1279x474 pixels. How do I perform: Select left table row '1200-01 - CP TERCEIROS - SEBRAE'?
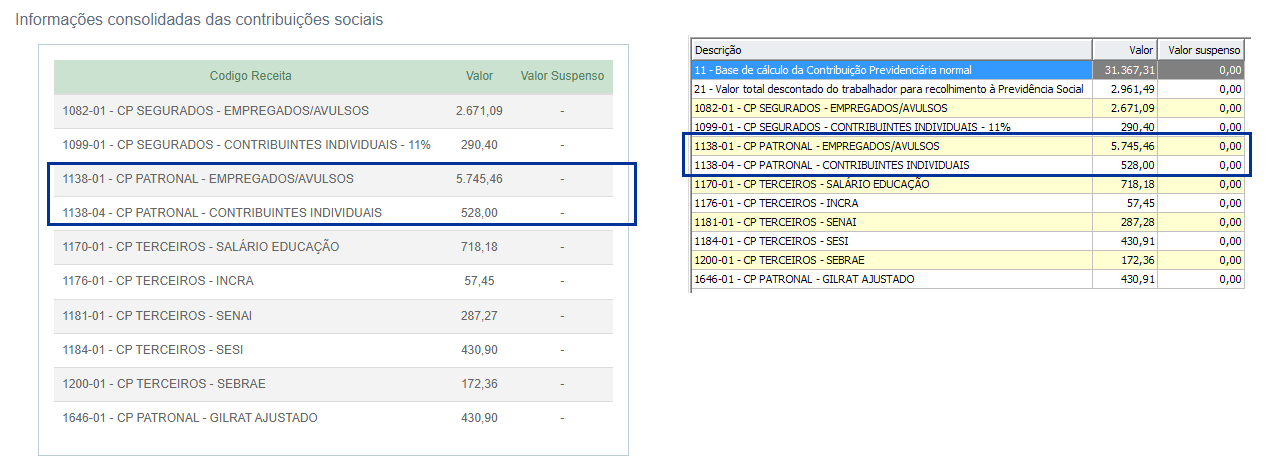click(x=333, y=384)
